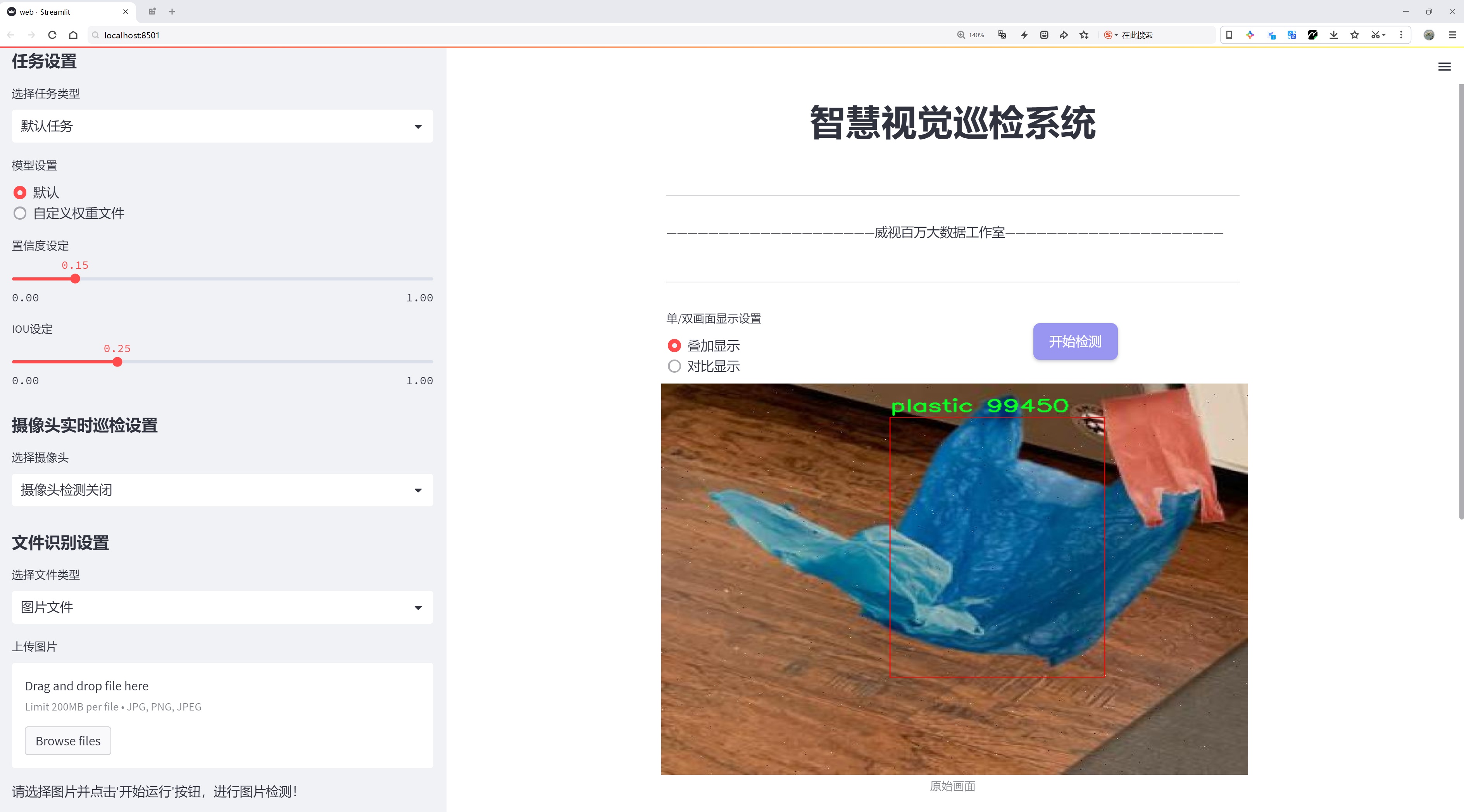The width and height of the screenshot is (1464, 812).
Task: Switch display mode to 对比显示
Action: pyautogui.click(x=674, y=366)
